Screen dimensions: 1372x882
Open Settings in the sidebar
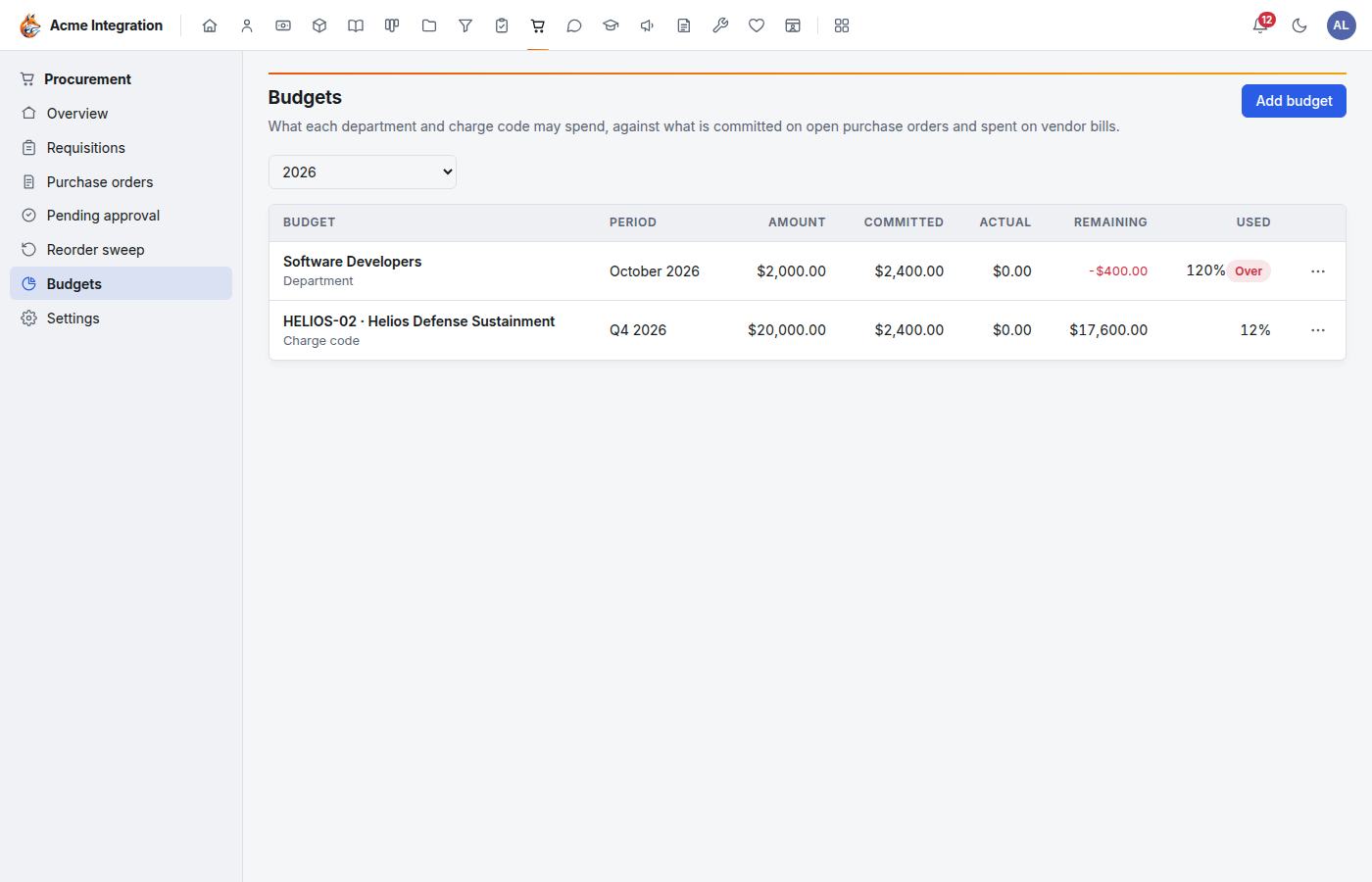[x=122, y=318]
